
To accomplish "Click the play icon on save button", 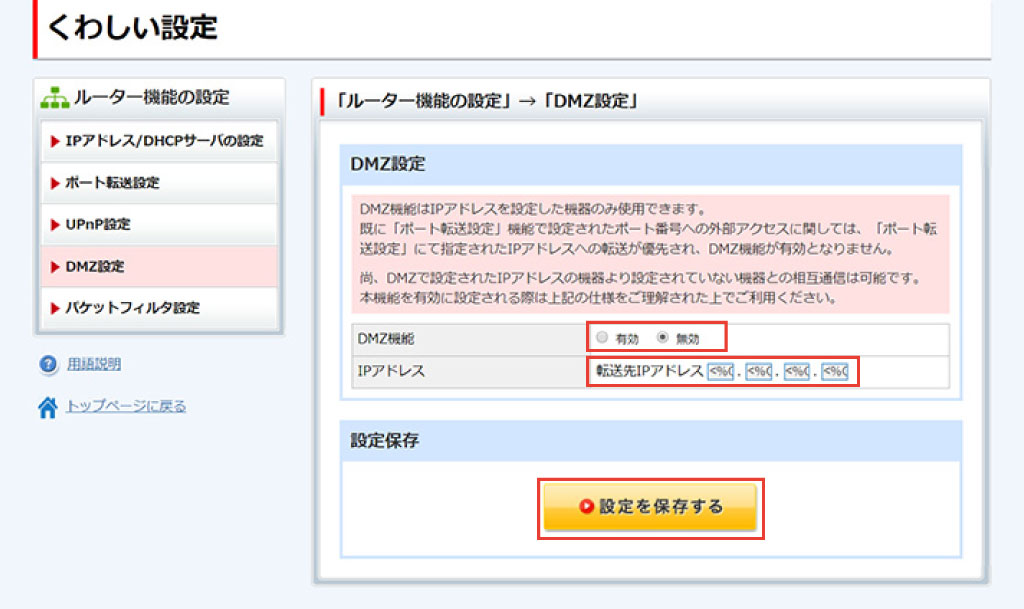I will 587,508.
